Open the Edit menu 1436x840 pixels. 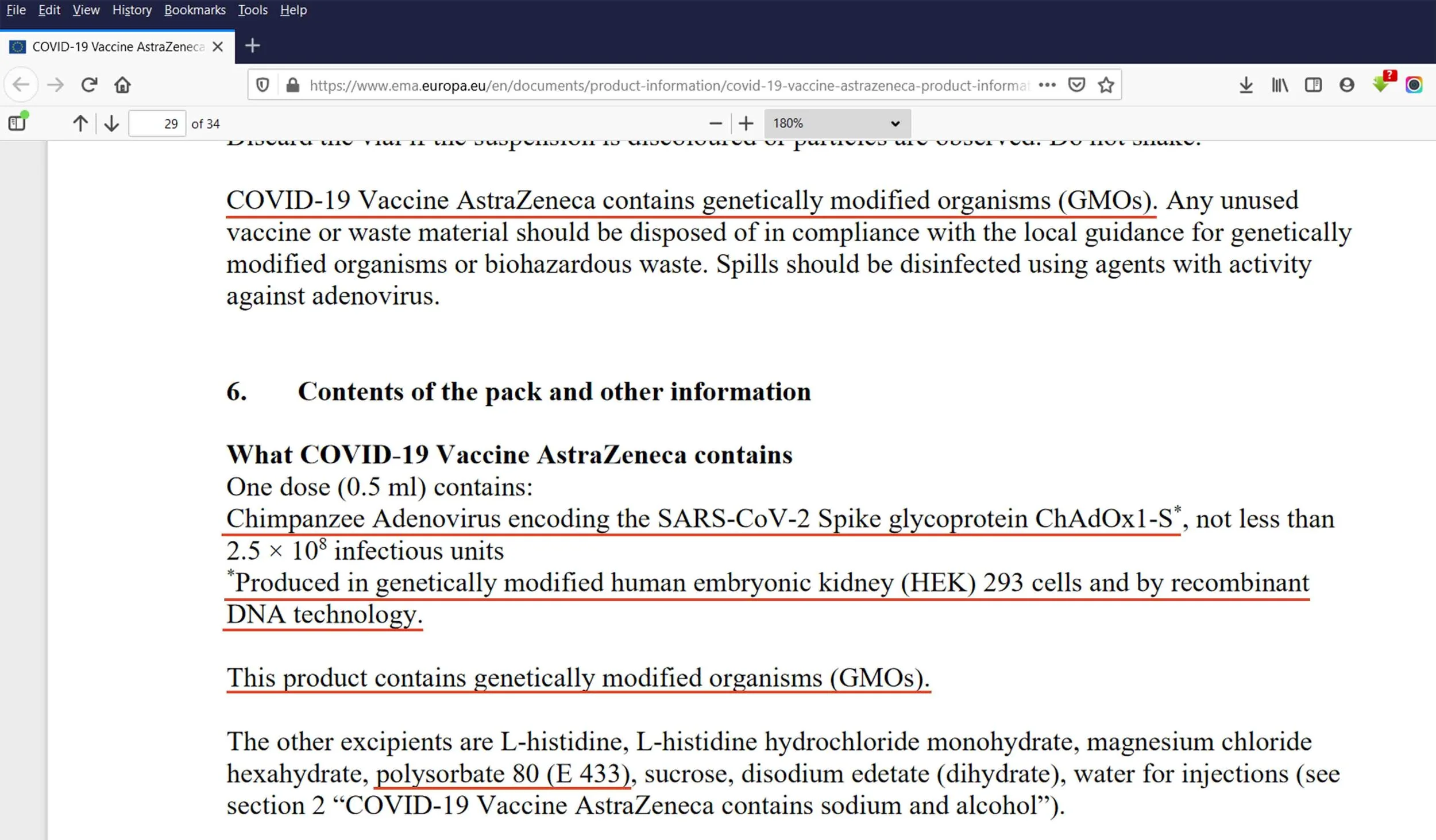pos(49,10)
